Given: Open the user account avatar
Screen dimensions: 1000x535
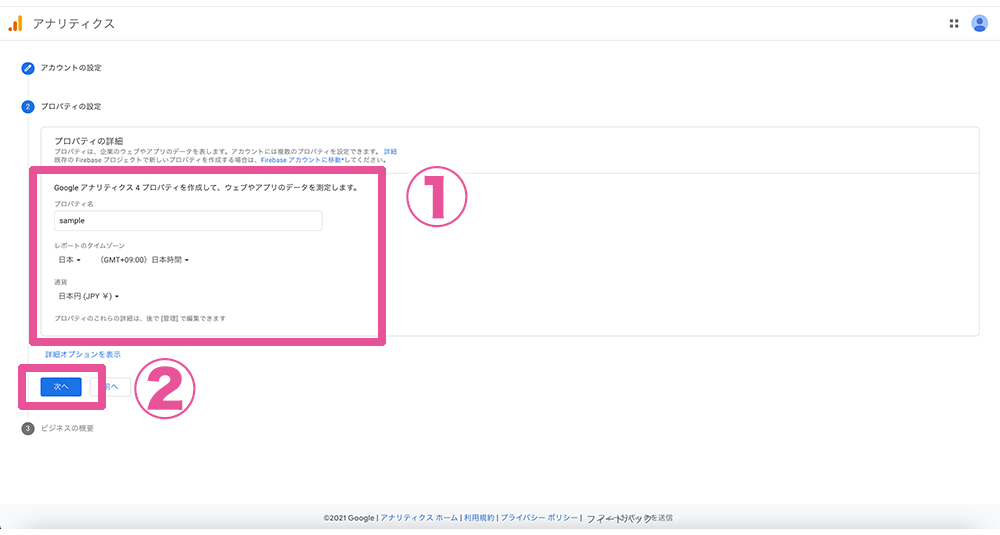Looking at the screenshot, I should point(979,24).
